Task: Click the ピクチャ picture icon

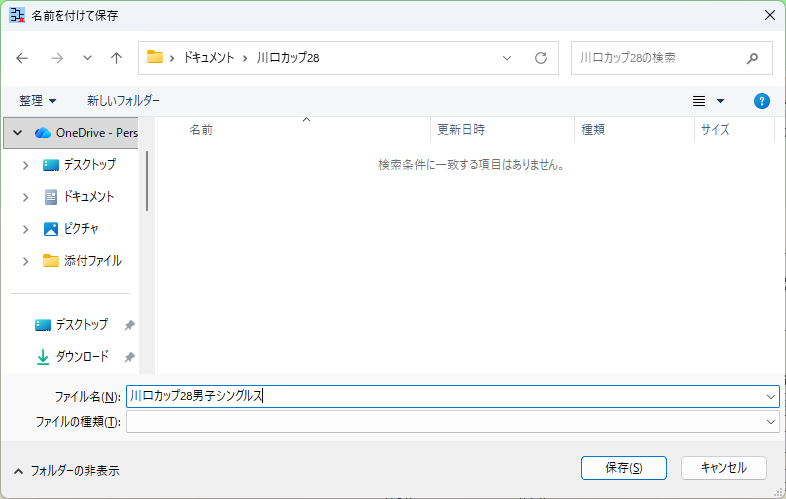Action: (x=51, y=229)
